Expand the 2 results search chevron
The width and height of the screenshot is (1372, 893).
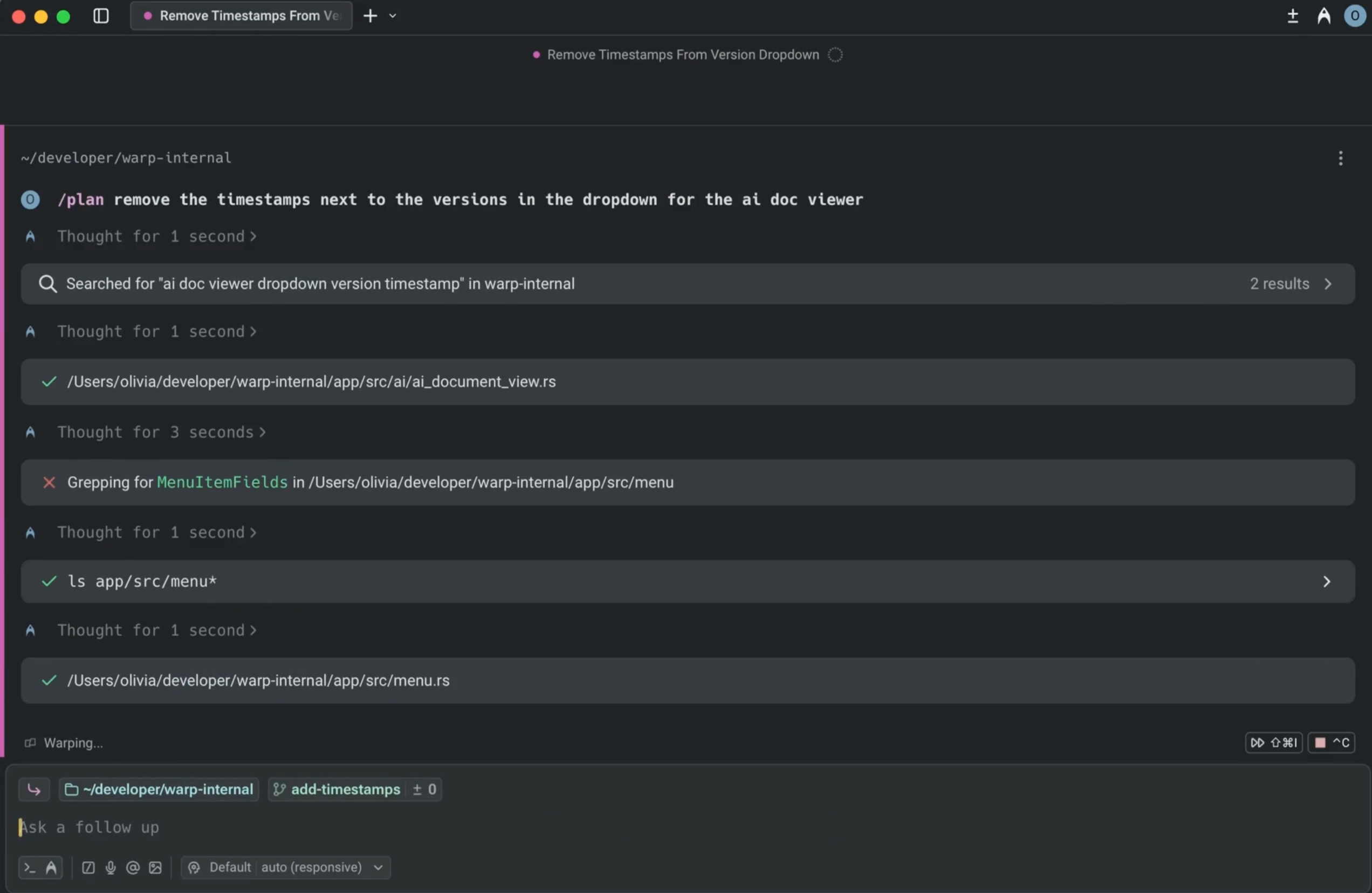[x=1328, y=284]
